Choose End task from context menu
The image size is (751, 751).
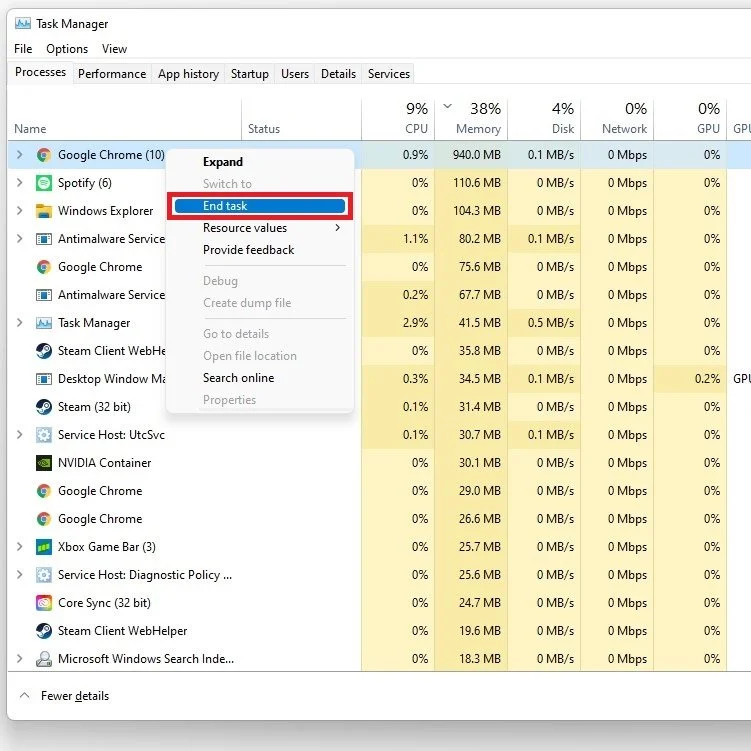pos(260,206)
